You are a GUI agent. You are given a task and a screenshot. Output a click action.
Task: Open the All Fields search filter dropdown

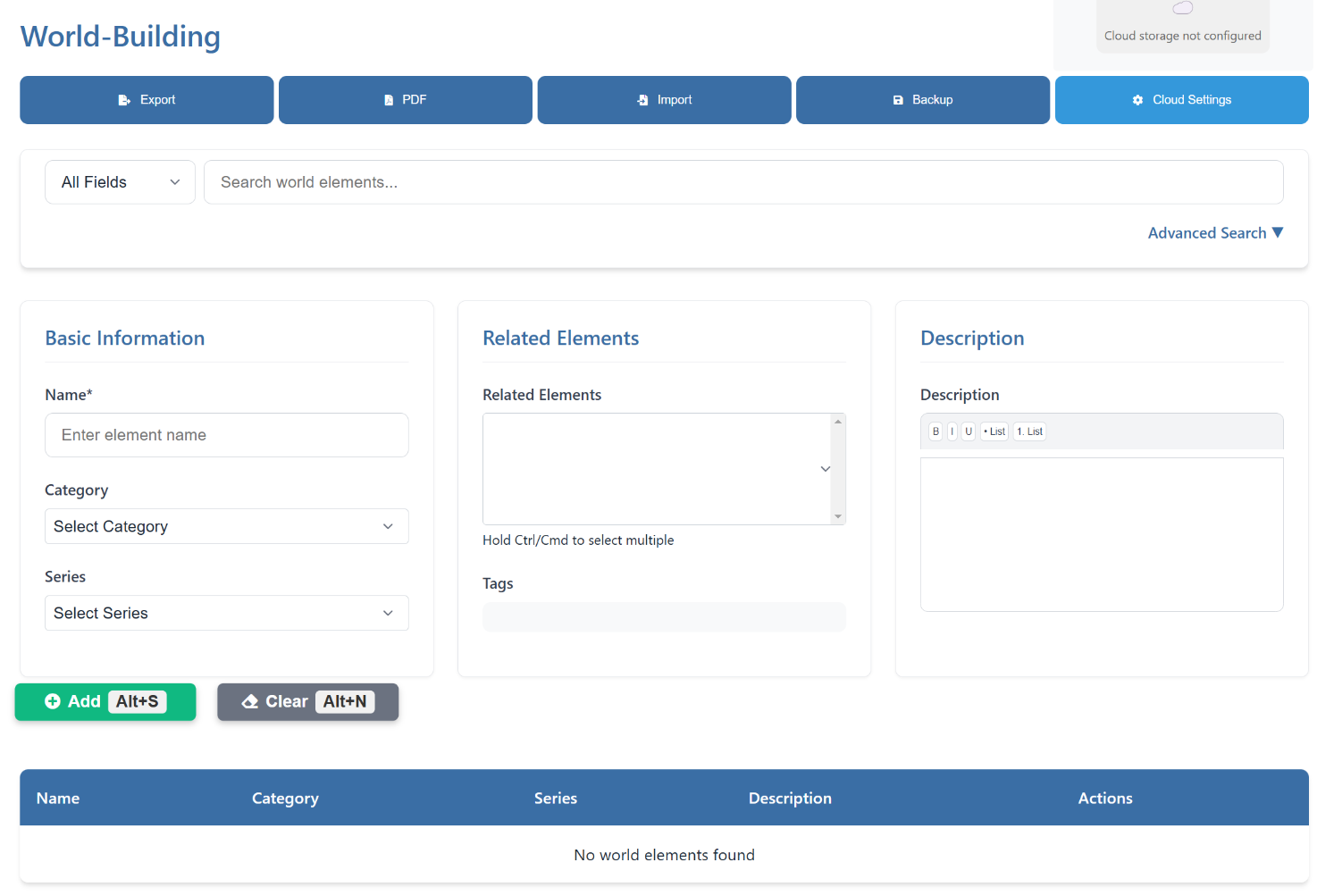coord(120,182)
